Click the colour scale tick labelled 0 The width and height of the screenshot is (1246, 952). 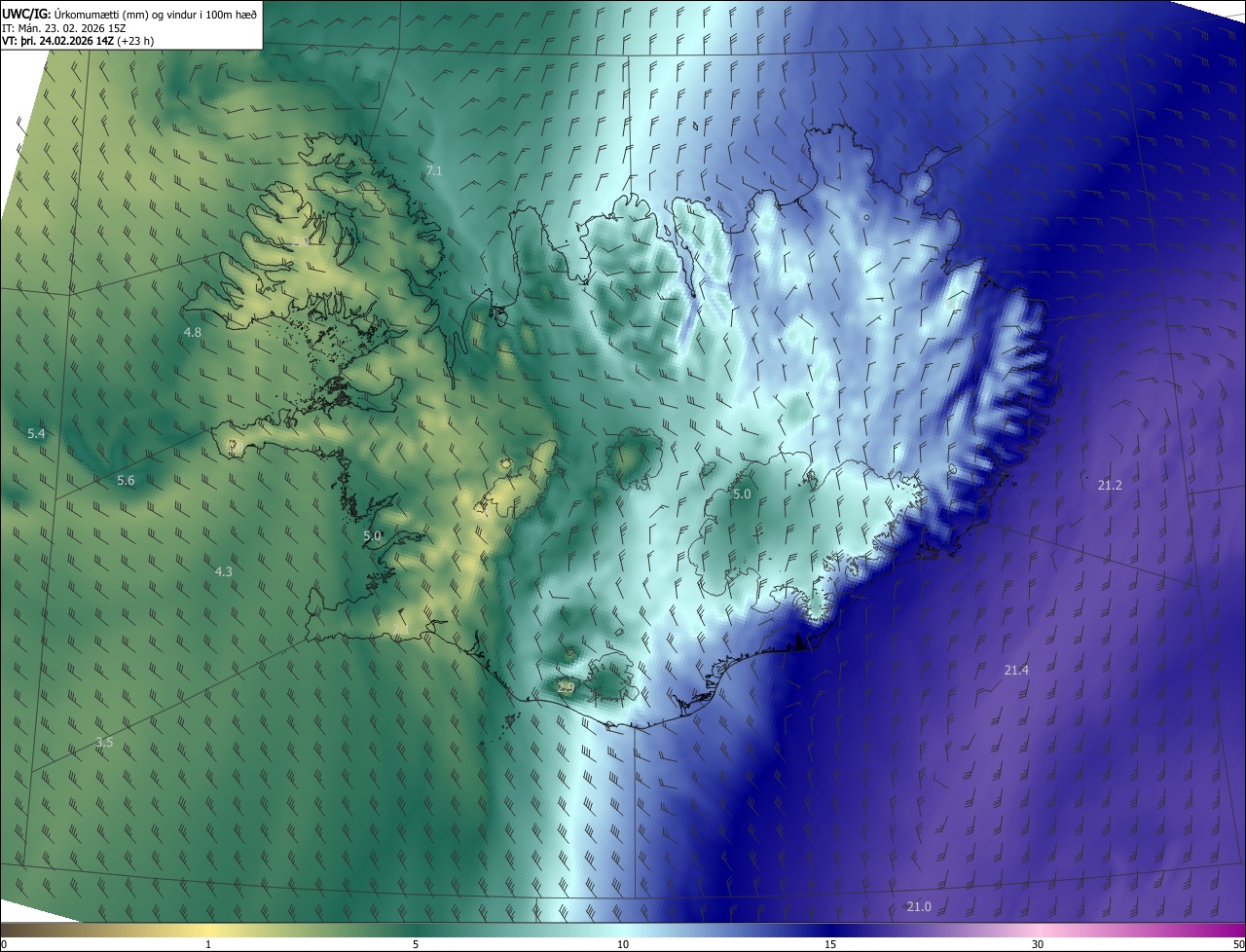coord(4,944)
